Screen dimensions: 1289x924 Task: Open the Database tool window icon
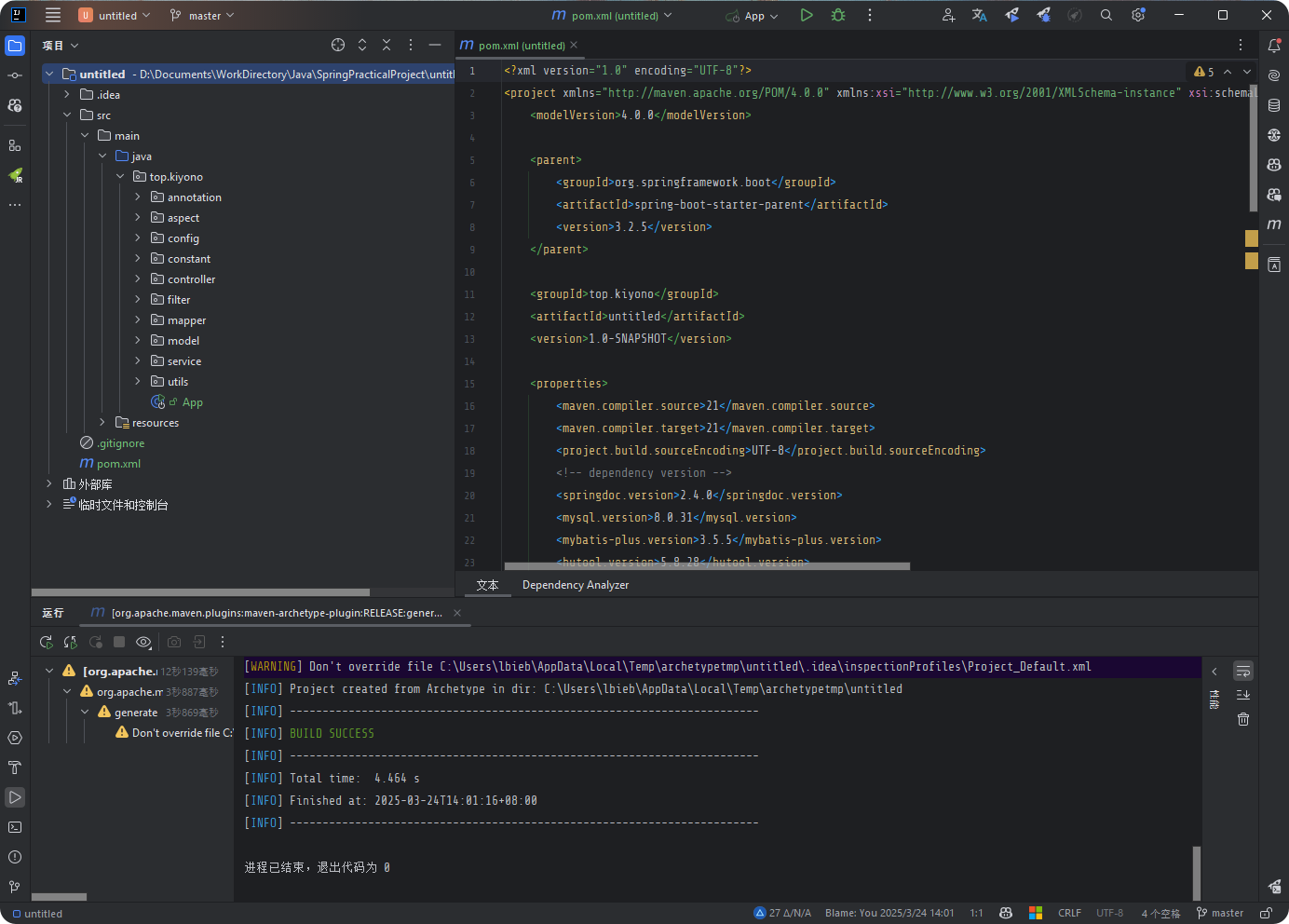(1274, 105)
